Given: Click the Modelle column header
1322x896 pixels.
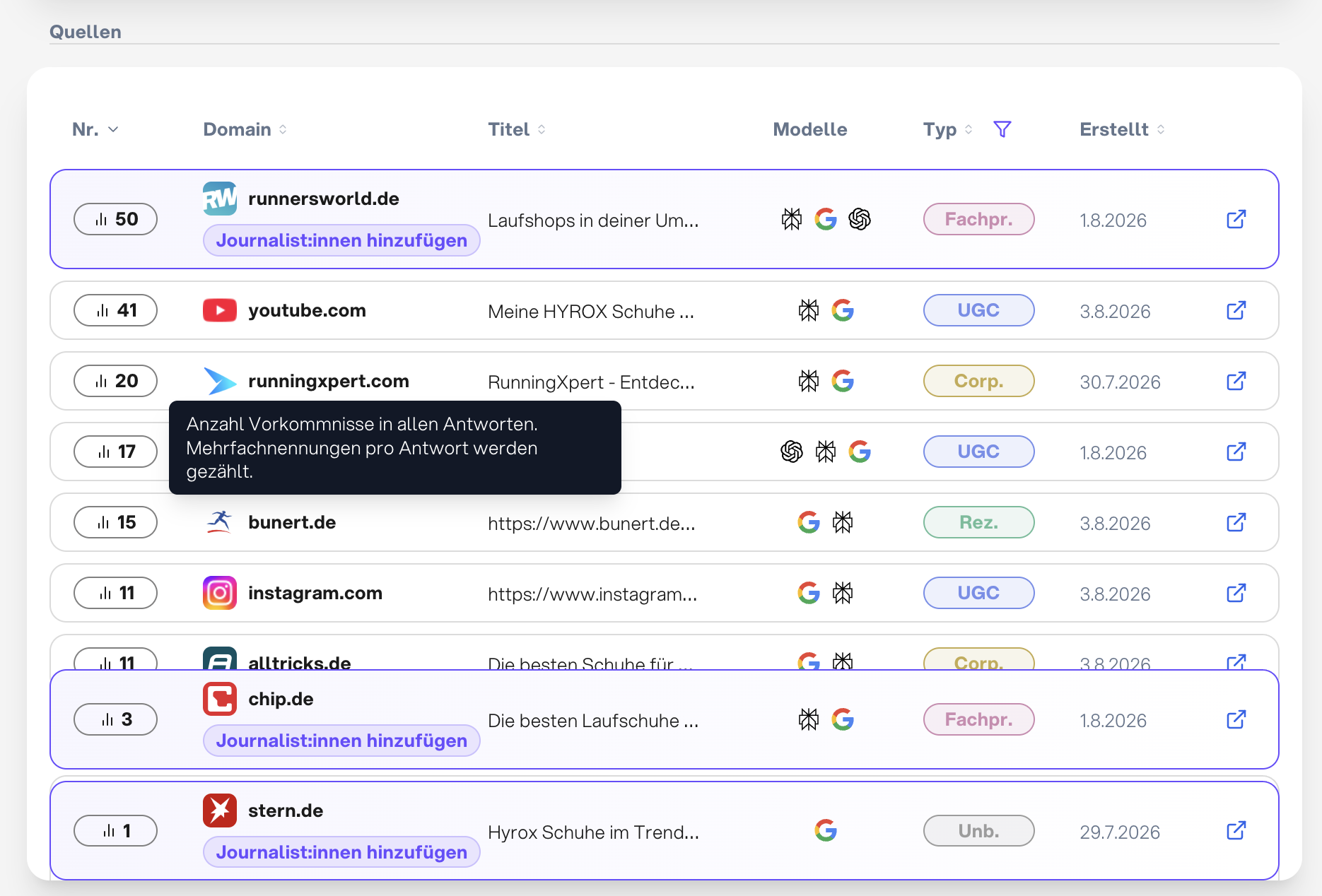Looking at the screenshot, I should coord(809,129).
